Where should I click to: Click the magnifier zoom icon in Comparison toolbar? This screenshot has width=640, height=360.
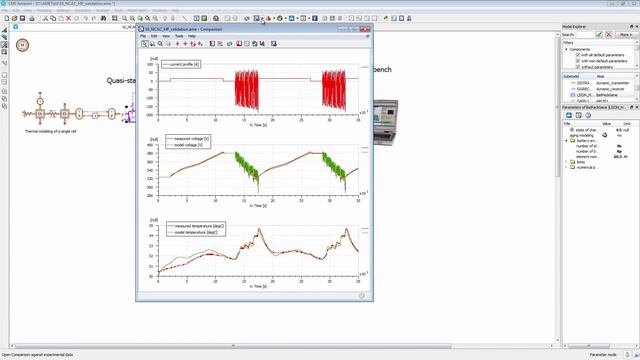[160, 44]
